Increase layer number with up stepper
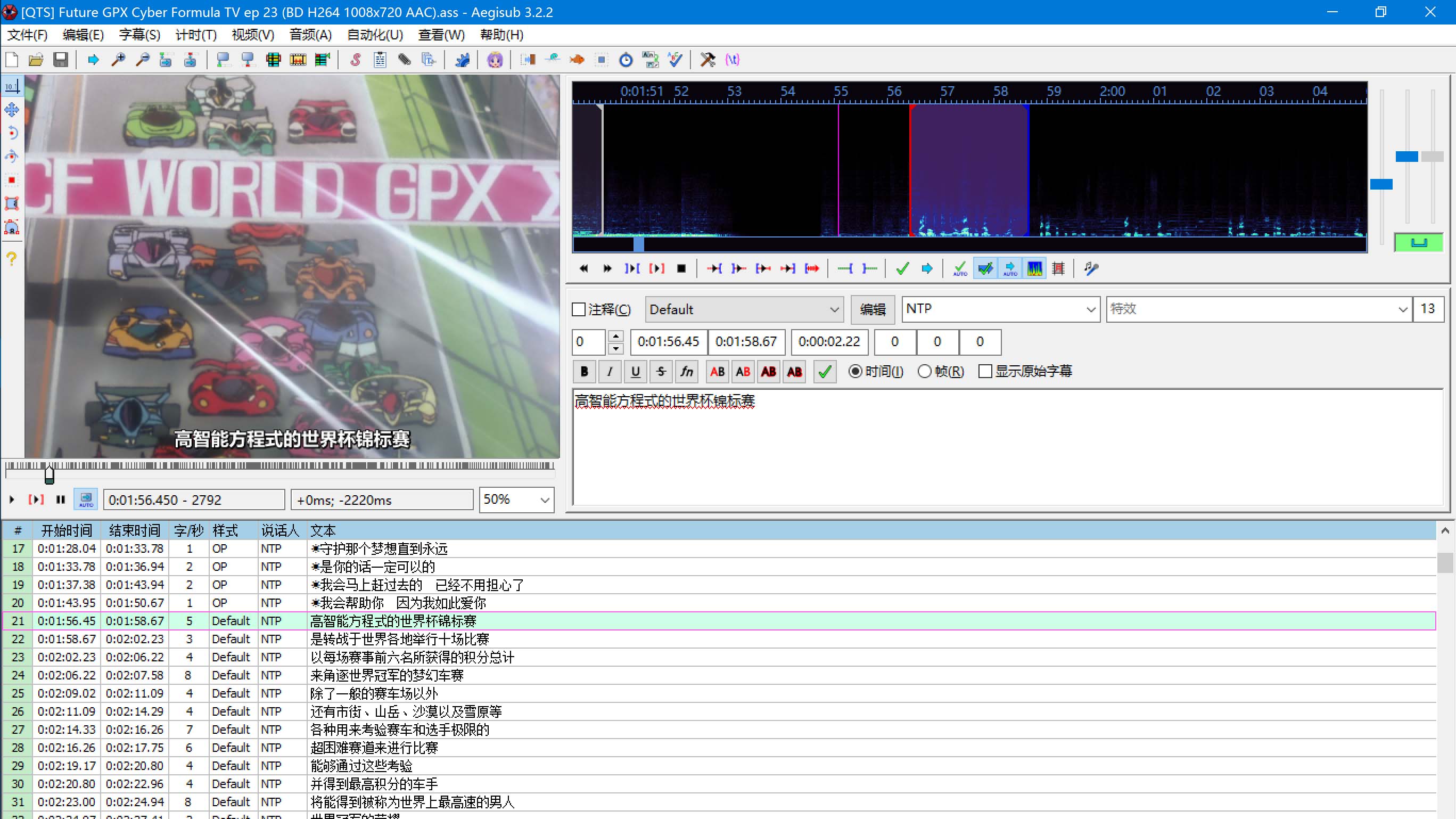 point(616,335)
